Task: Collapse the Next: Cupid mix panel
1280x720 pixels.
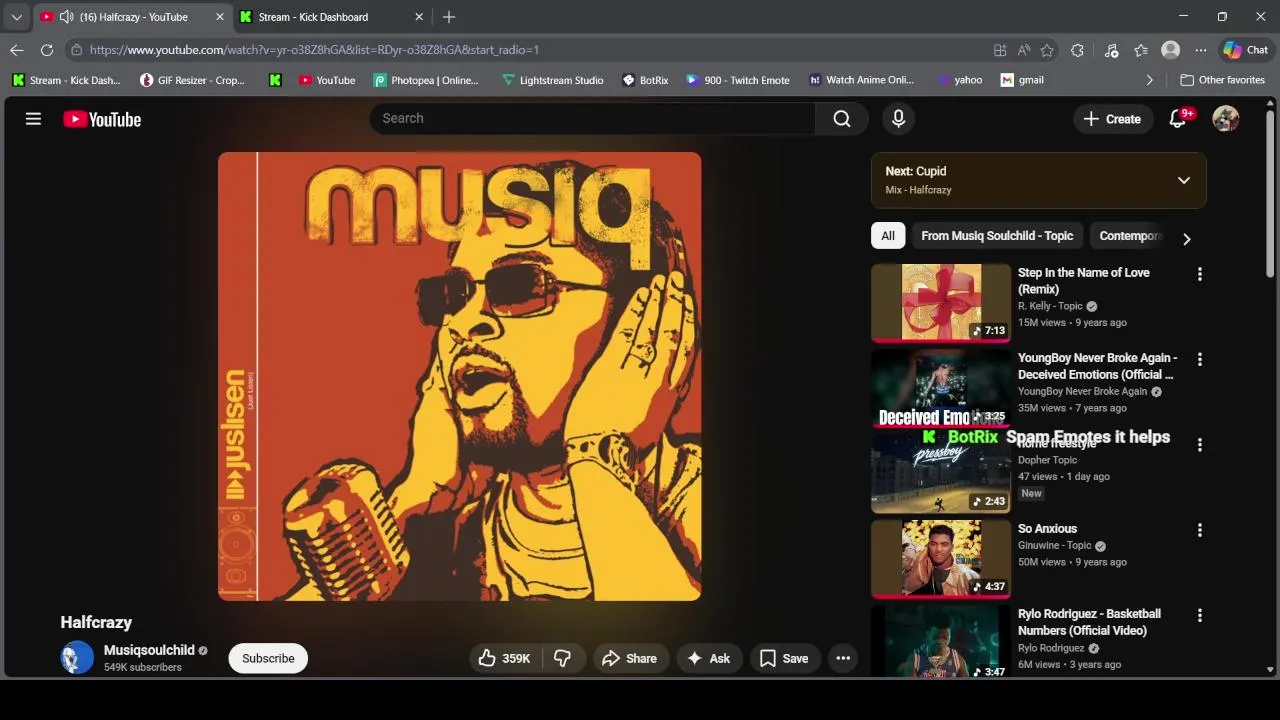Action: (1184, 180)
